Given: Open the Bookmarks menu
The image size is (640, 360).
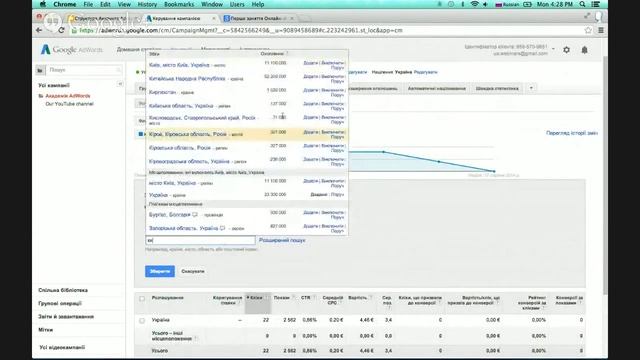Looking at the screenshot, I should click(179, 4).
